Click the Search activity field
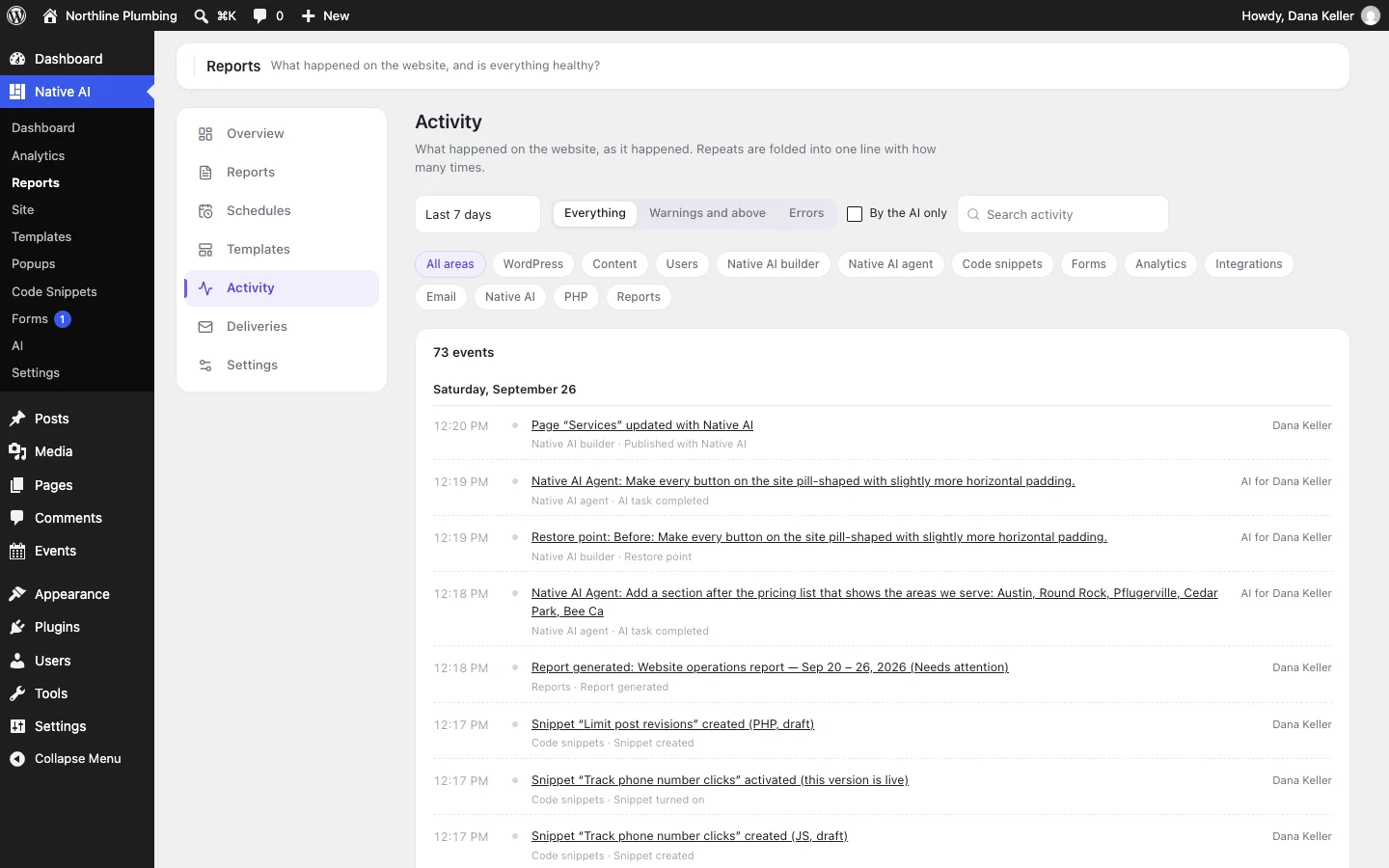Screen dimensions: 1389x868 tap(1063, 214)
